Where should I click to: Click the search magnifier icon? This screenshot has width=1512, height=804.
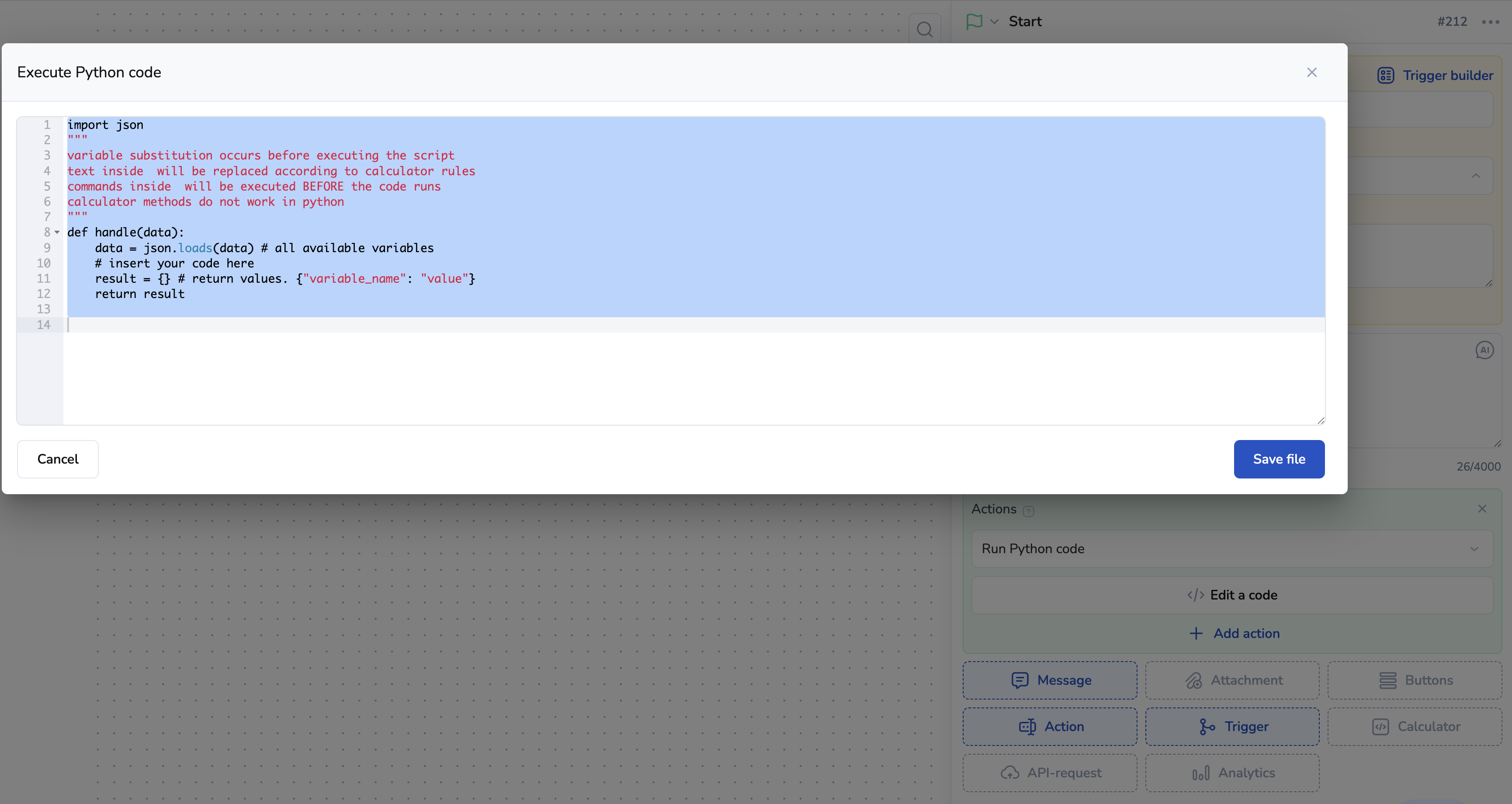pyautogui.click(x=924, y=29)
